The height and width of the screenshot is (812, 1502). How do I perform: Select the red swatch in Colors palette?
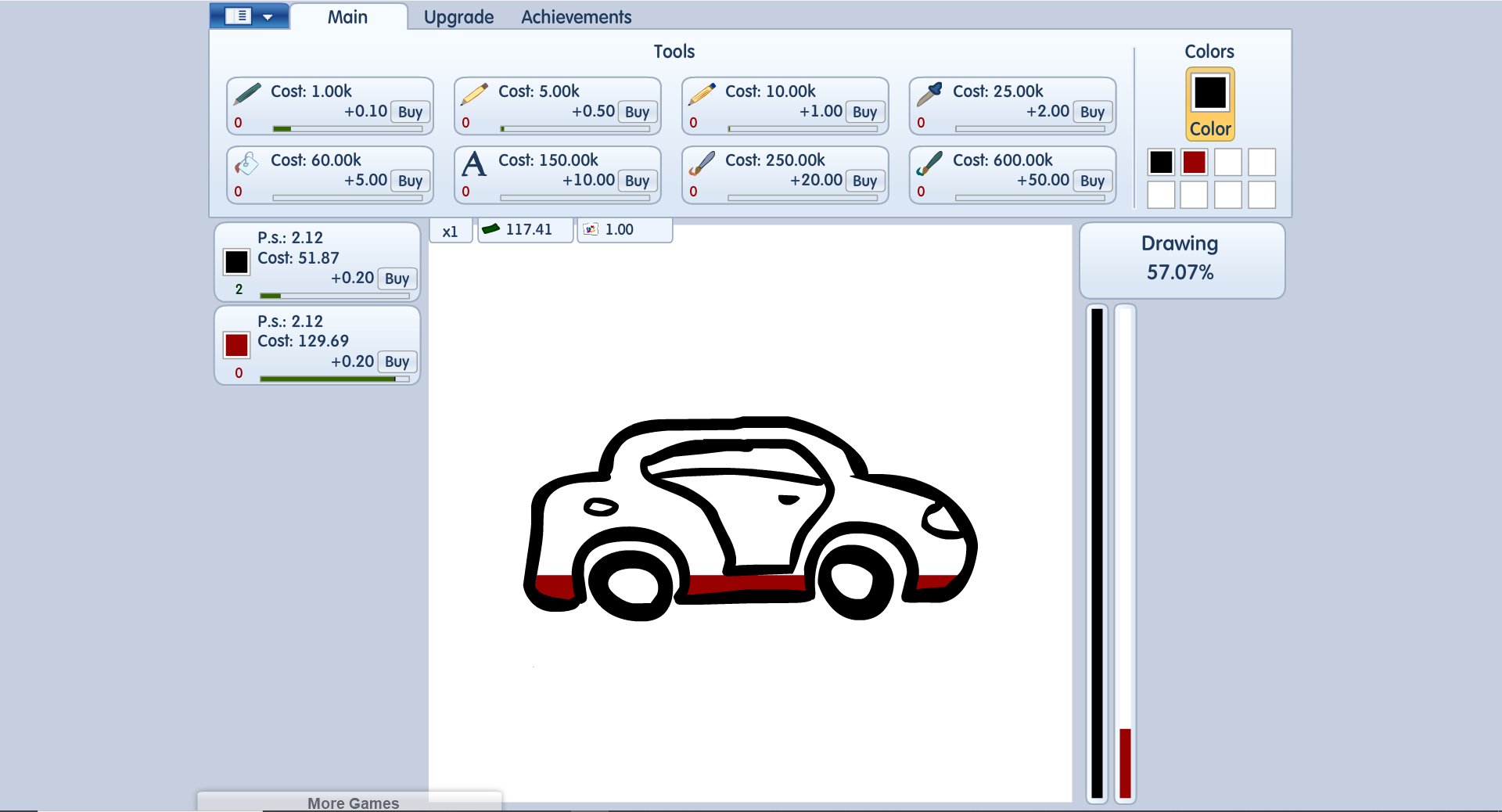1195,163
